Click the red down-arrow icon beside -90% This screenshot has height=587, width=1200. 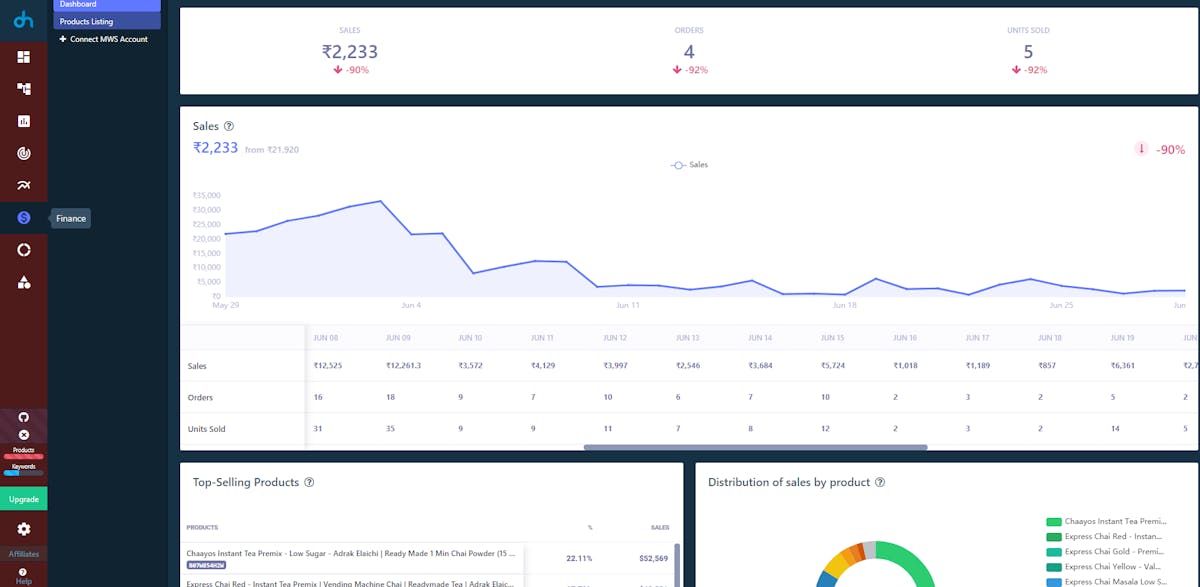[1141, 149]
